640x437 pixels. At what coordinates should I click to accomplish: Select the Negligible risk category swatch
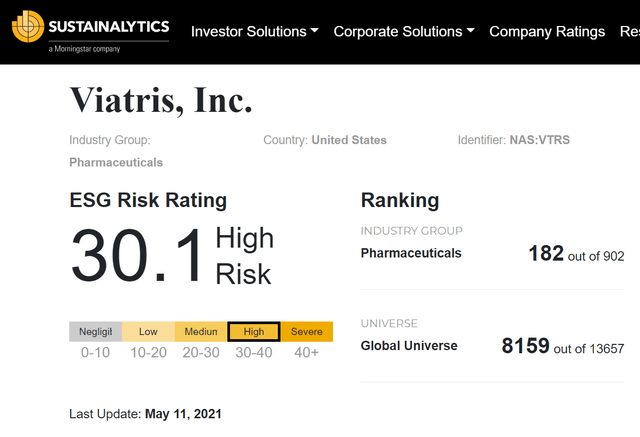[96, 331]
